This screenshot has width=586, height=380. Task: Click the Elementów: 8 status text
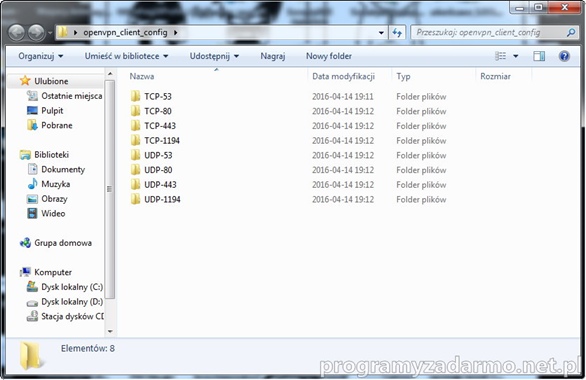coord(88,348)
